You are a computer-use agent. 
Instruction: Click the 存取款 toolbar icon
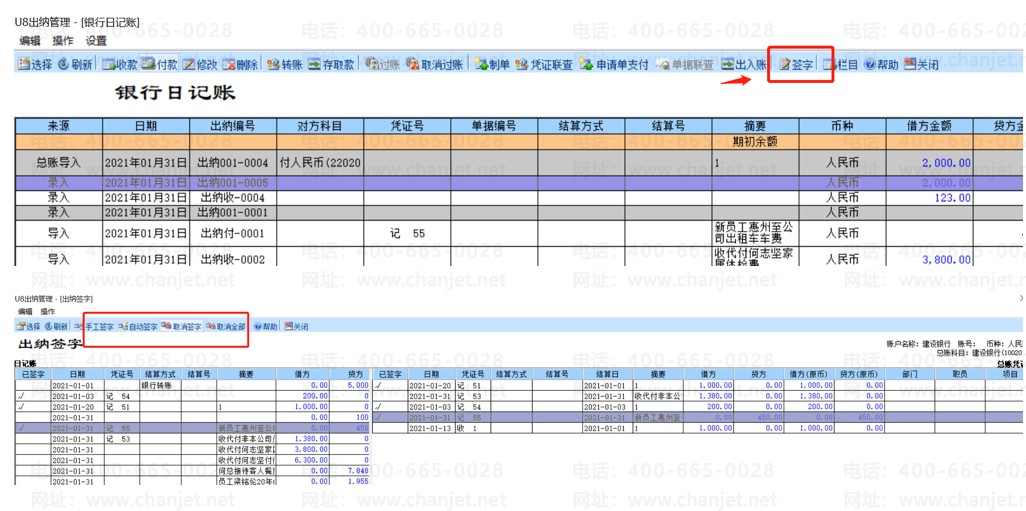[332, 65]
